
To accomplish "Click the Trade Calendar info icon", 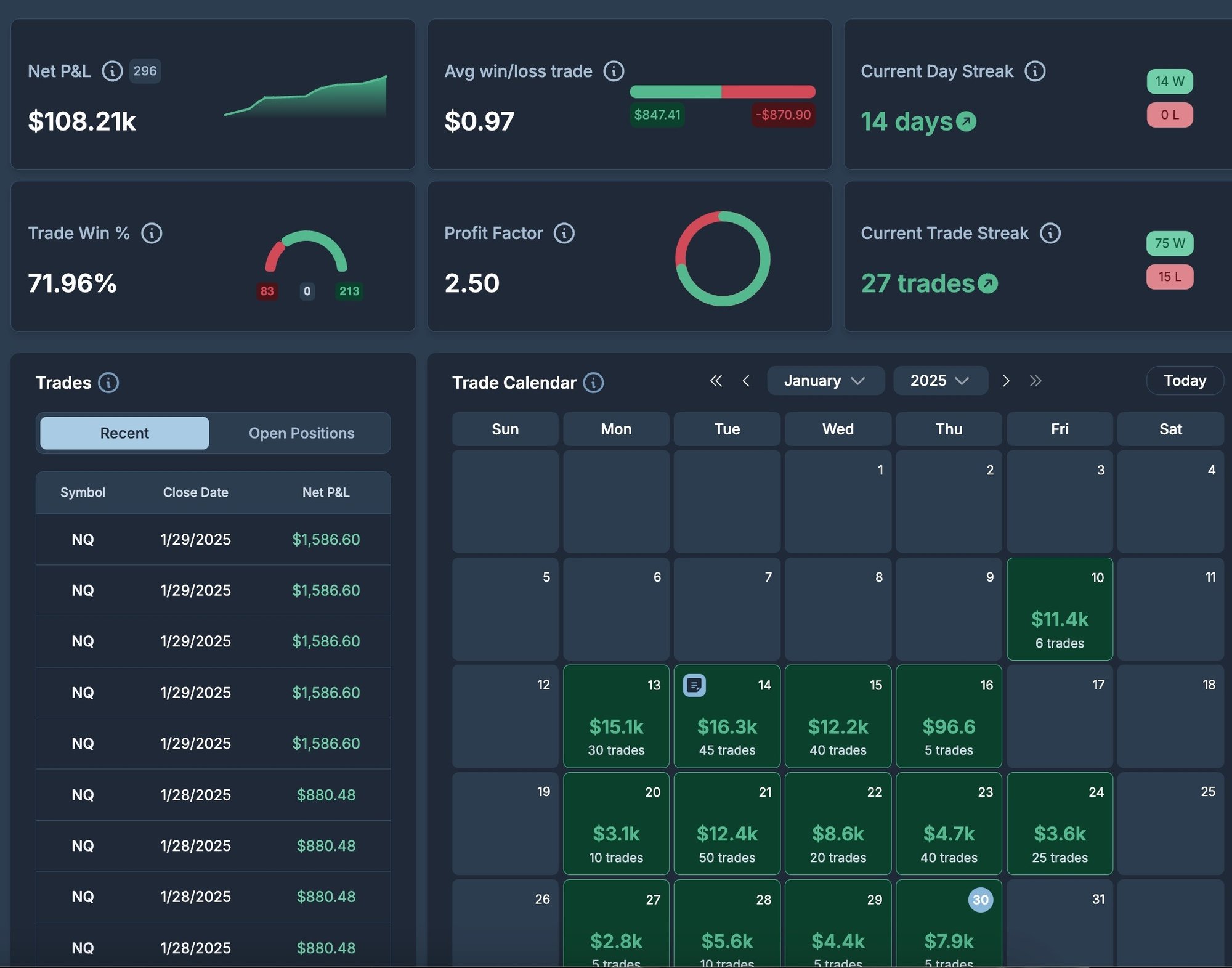I will [x=593, y=382].
